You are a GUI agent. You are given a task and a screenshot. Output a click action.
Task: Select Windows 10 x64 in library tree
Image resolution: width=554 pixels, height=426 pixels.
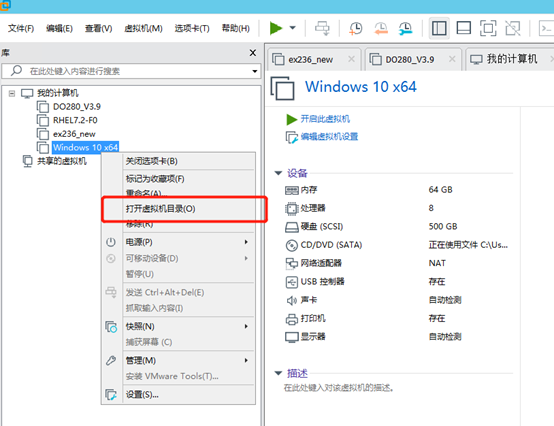[x=85, y=147]
